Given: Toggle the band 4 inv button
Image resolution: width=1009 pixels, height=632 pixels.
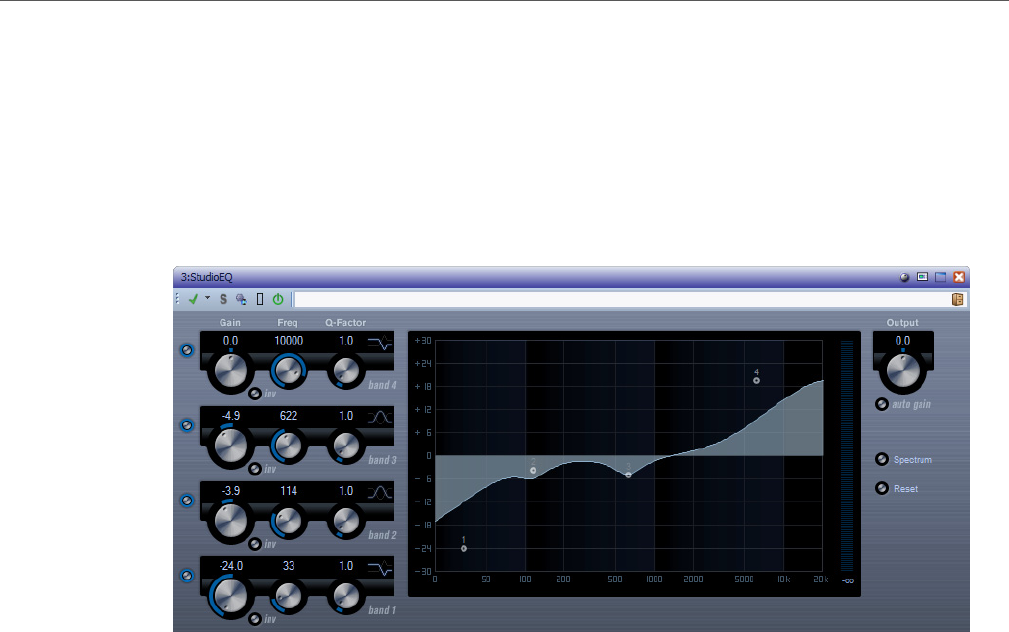Looking at the screenshot, I should (255, 393).
